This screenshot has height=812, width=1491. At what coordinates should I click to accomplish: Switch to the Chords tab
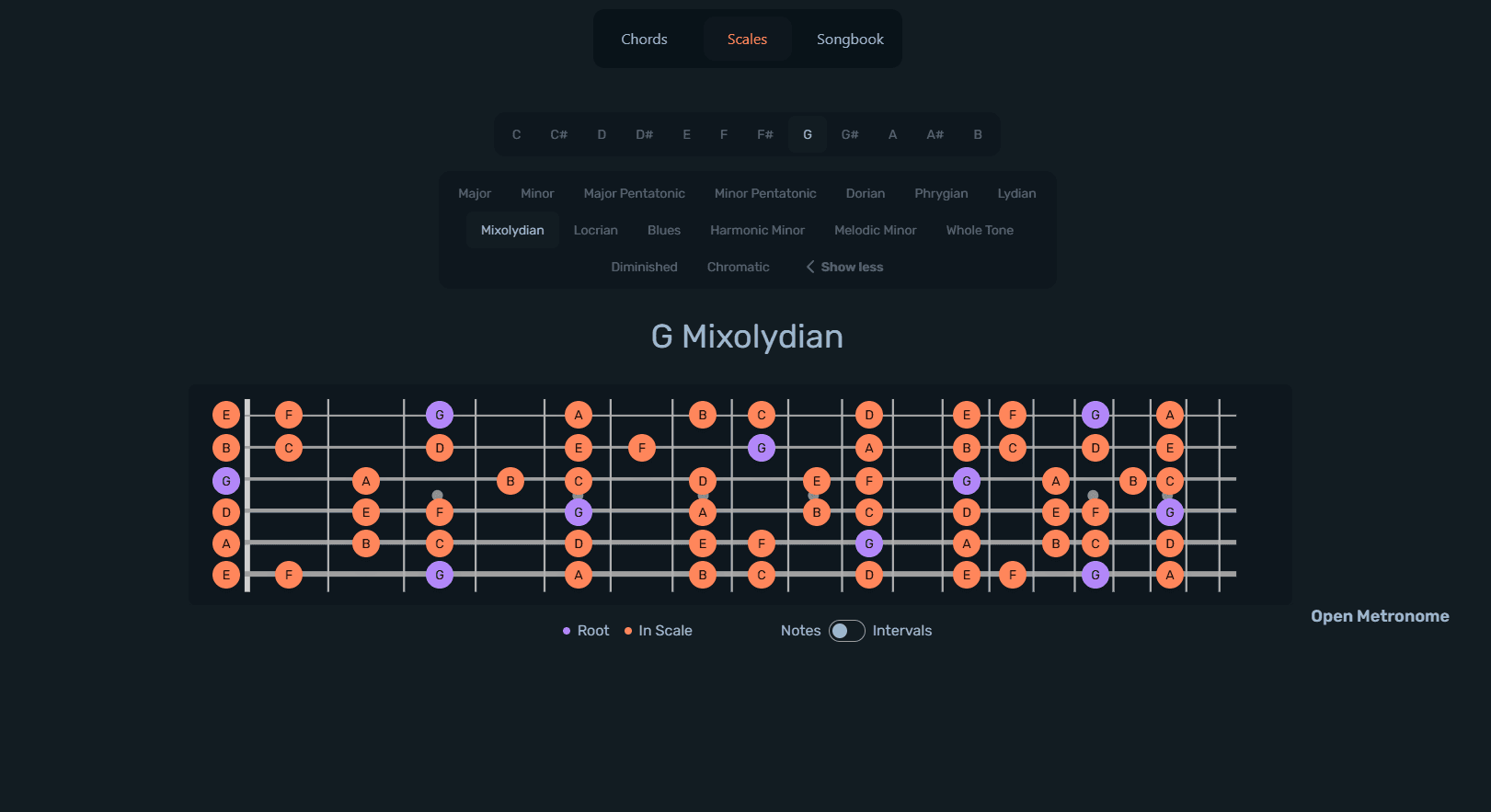point(644,40)
